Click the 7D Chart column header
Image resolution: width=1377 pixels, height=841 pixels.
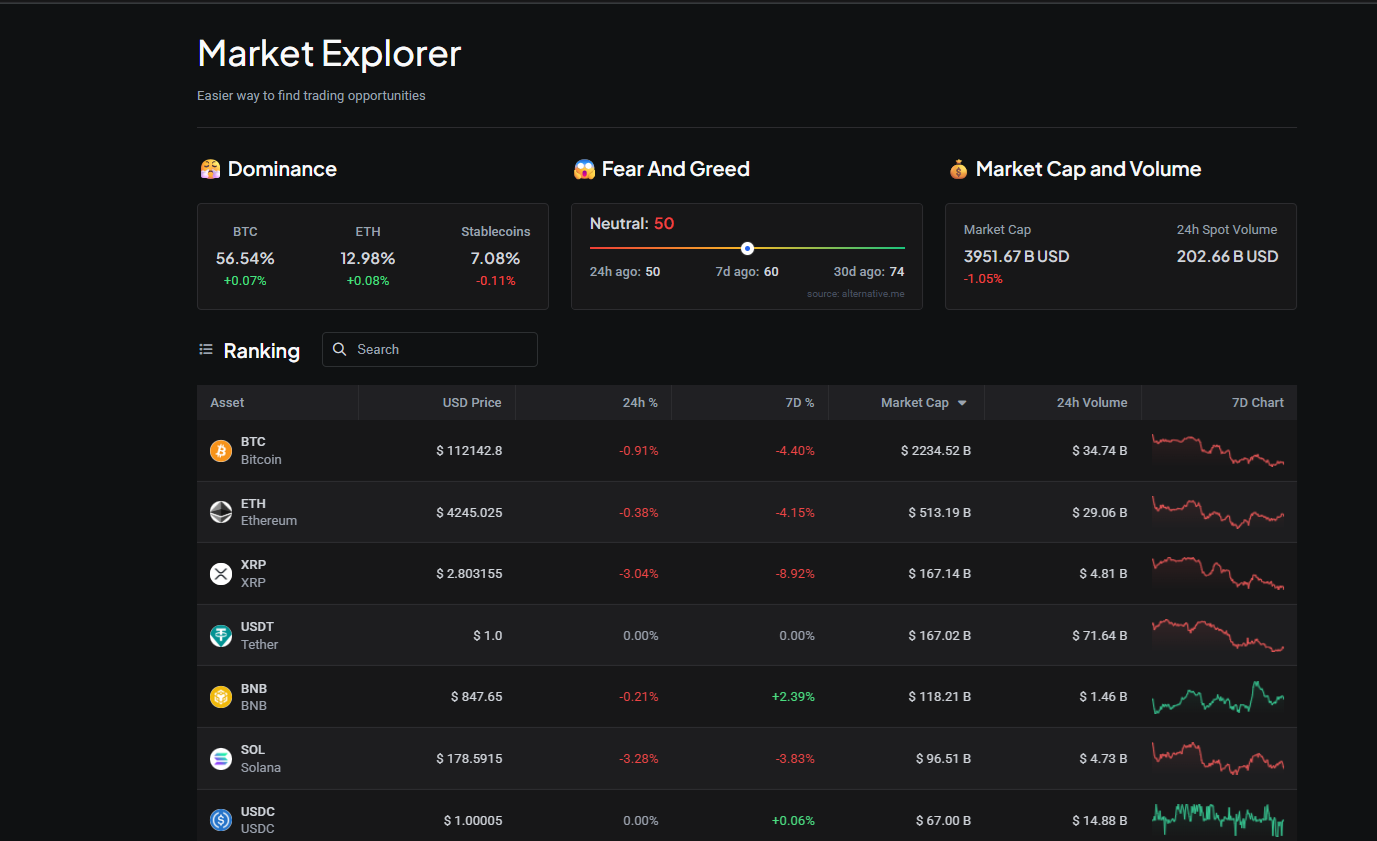pos(1219,402)
